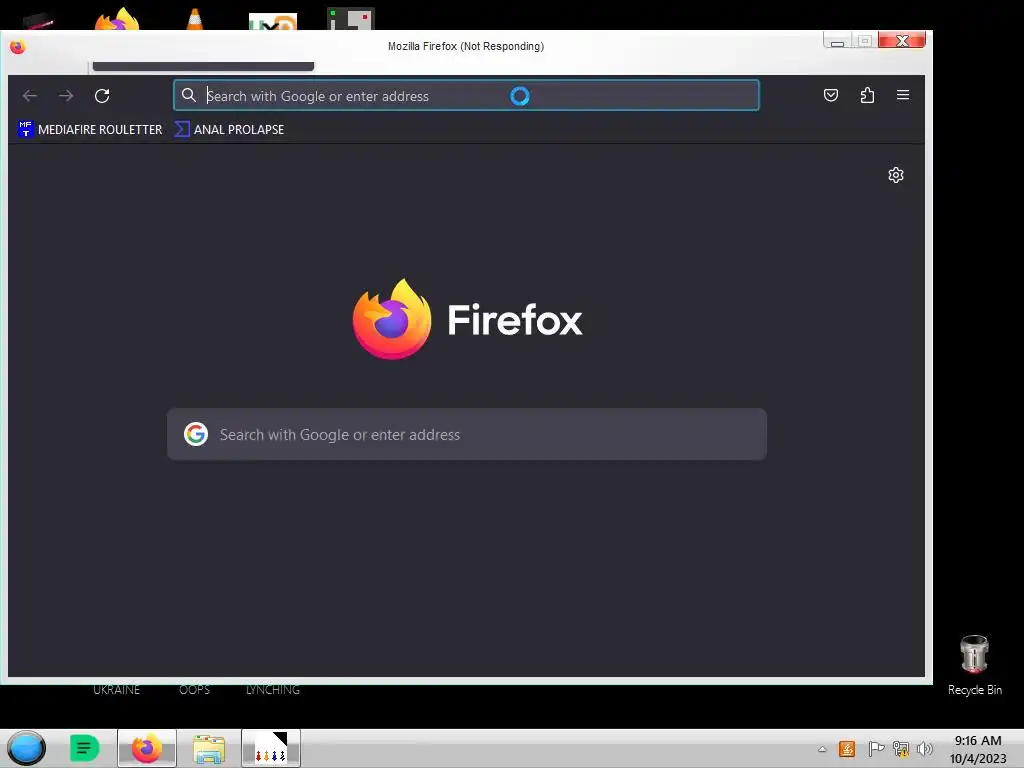Select the Recycle Bin desktop icon
This screenshot has width=1024, height=768.
[974, 665]
